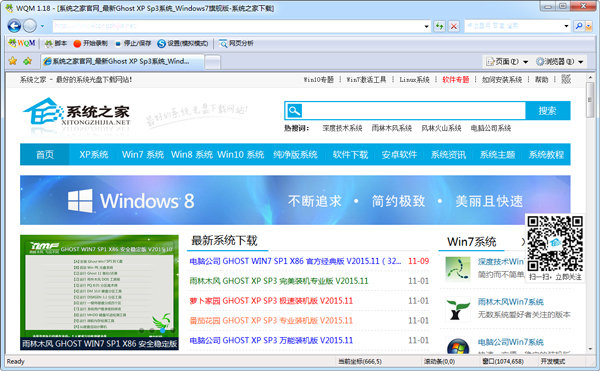This screenshot has height=371, width=600.
Task: Select the XP系统 navigation item
Action: coord(94,155)
